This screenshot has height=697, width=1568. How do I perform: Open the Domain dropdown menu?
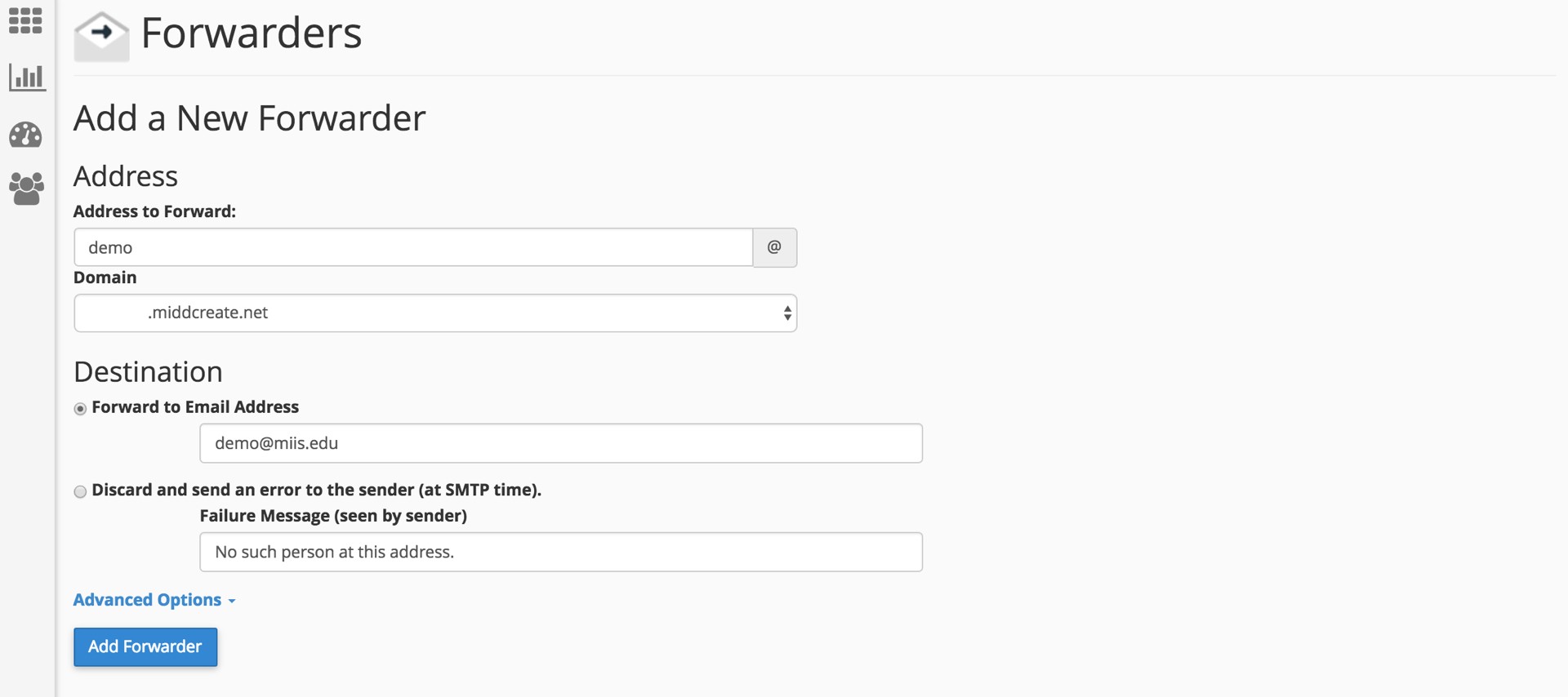[434, 313]
